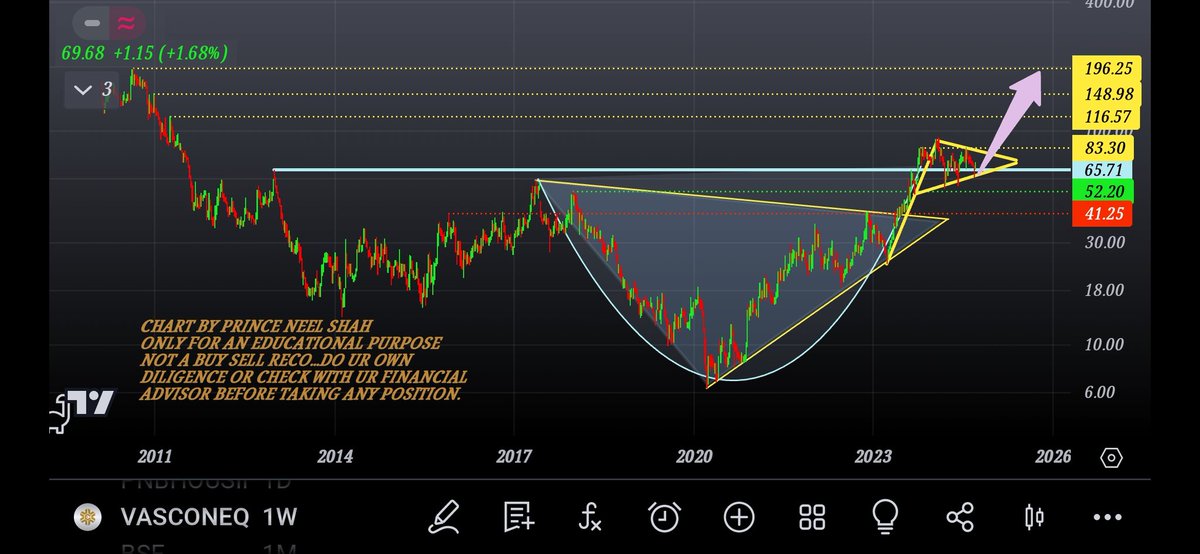1200x554 pixels.
Task: Click the 2026 time axis label
Action: pos(1053,457)
